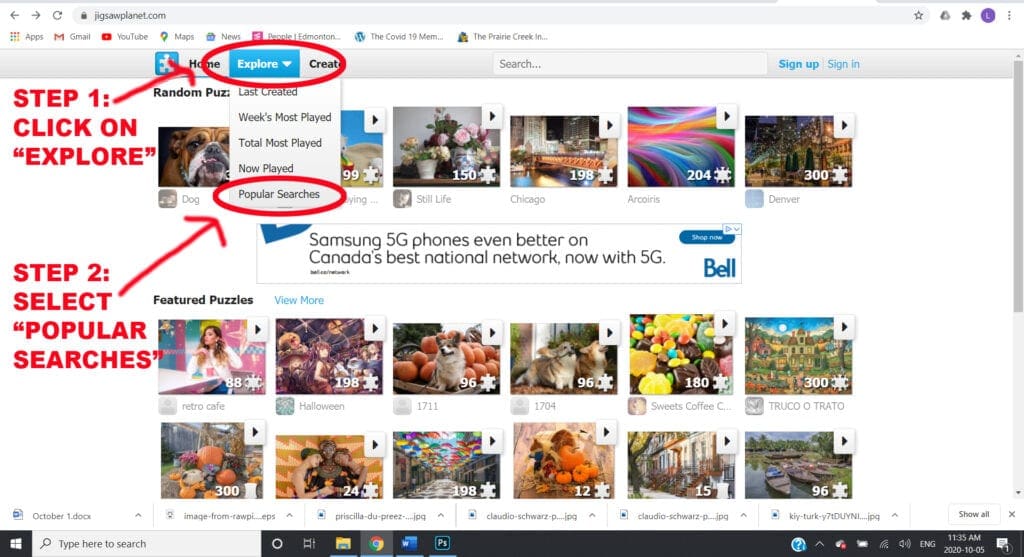The height and width of the screenshot is (557, 1024).
Task: Click Show all downloads button
Action: (974, 515)
